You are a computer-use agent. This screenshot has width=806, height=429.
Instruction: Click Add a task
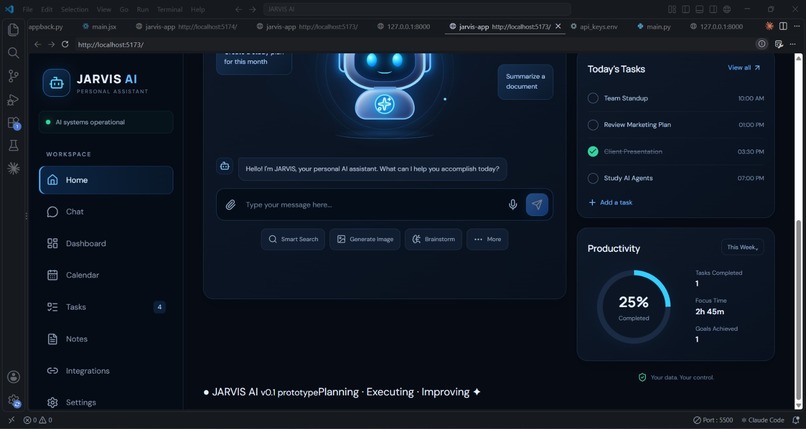tap(610, 202)
